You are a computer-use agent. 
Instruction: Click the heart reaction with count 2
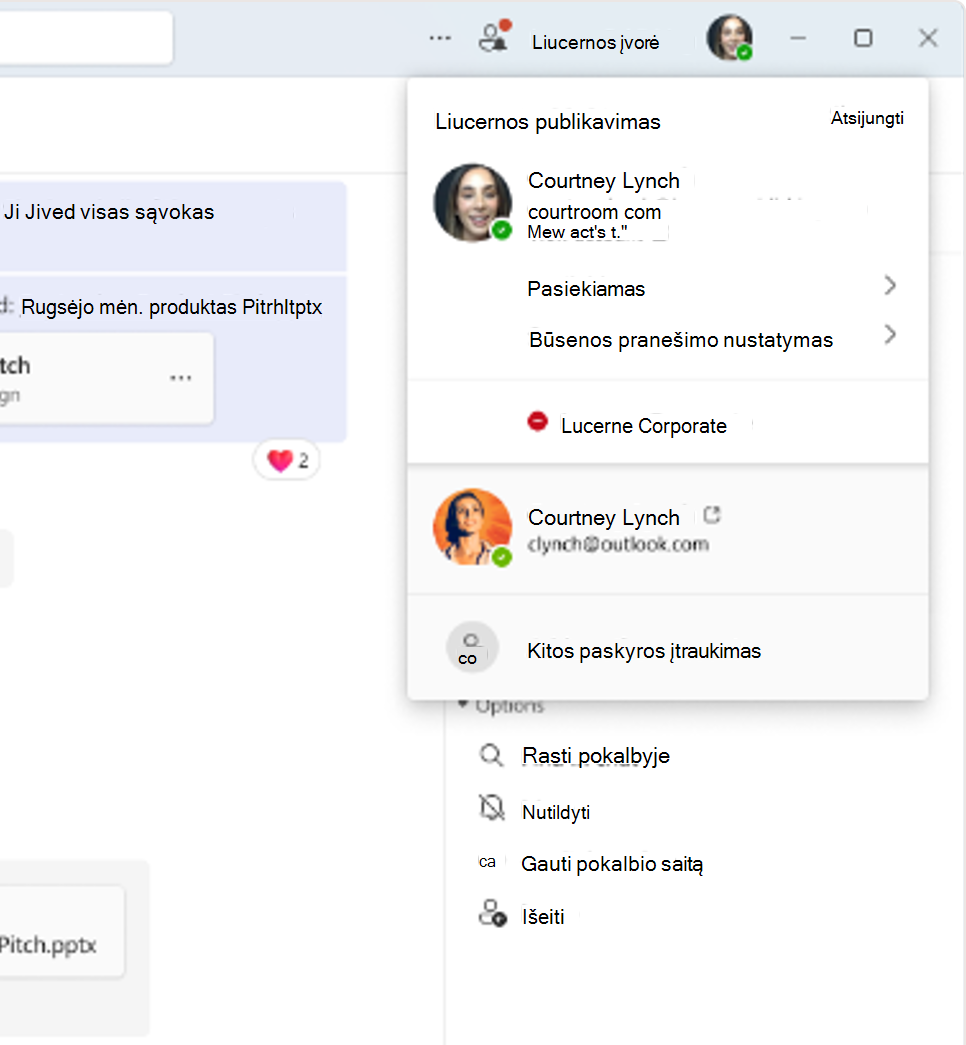(x=287, y=460)
